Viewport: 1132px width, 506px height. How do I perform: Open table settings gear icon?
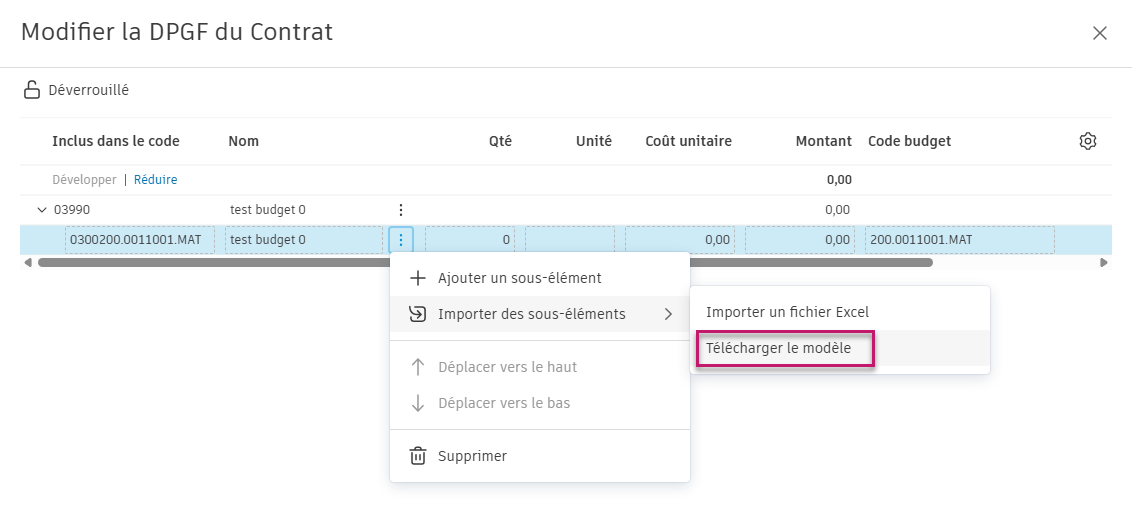[x=1088, y=141]
